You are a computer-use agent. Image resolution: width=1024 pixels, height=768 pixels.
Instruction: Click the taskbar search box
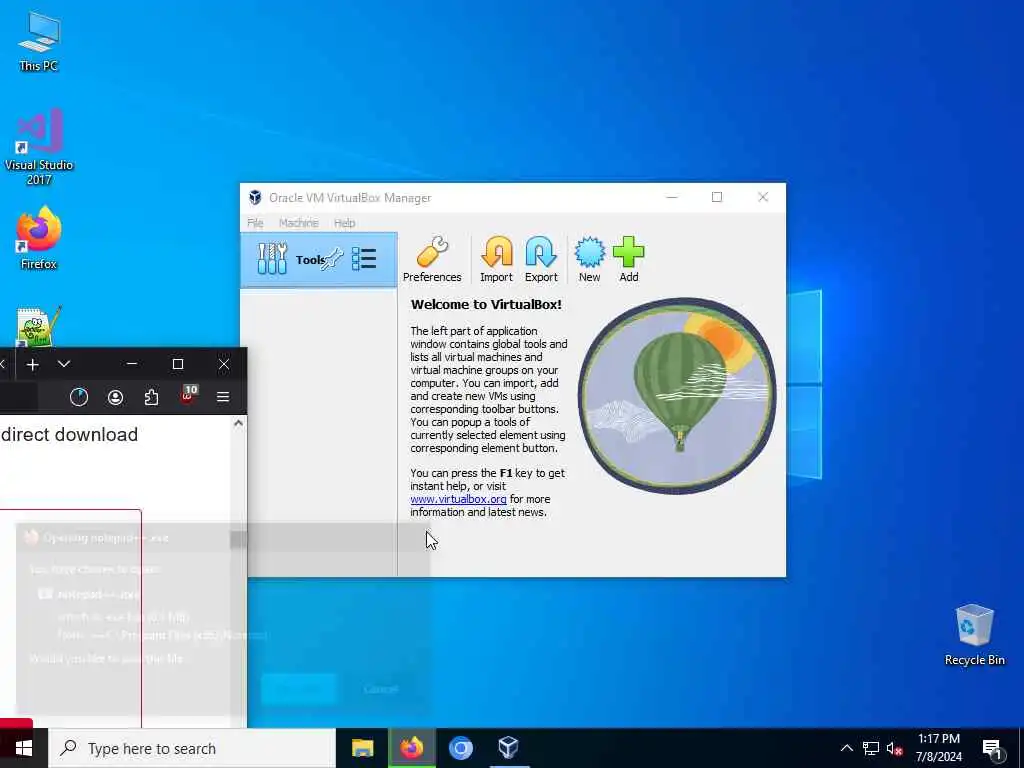pos(192,748)
